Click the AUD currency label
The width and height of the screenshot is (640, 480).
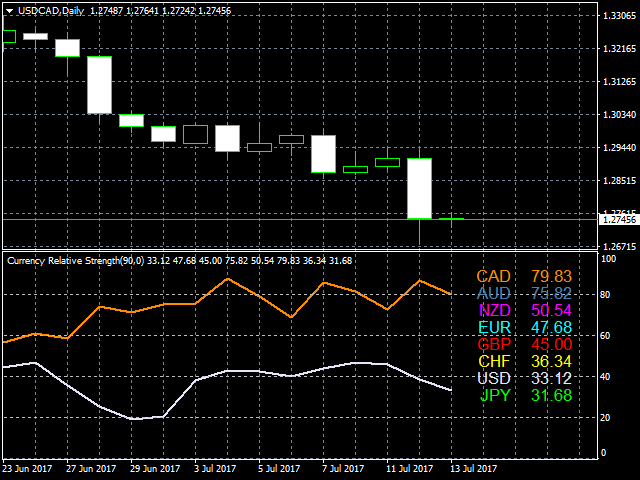(x=493, y=293)
